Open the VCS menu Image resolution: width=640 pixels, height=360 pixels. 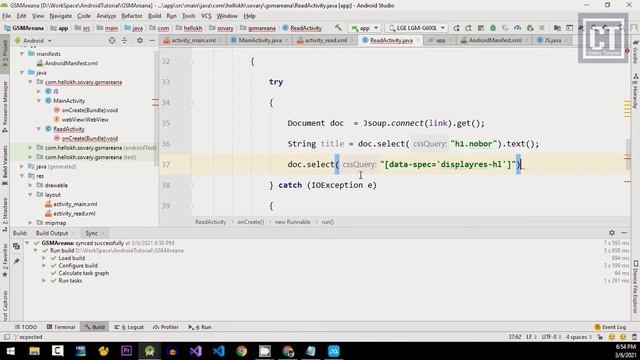[206, 16]
